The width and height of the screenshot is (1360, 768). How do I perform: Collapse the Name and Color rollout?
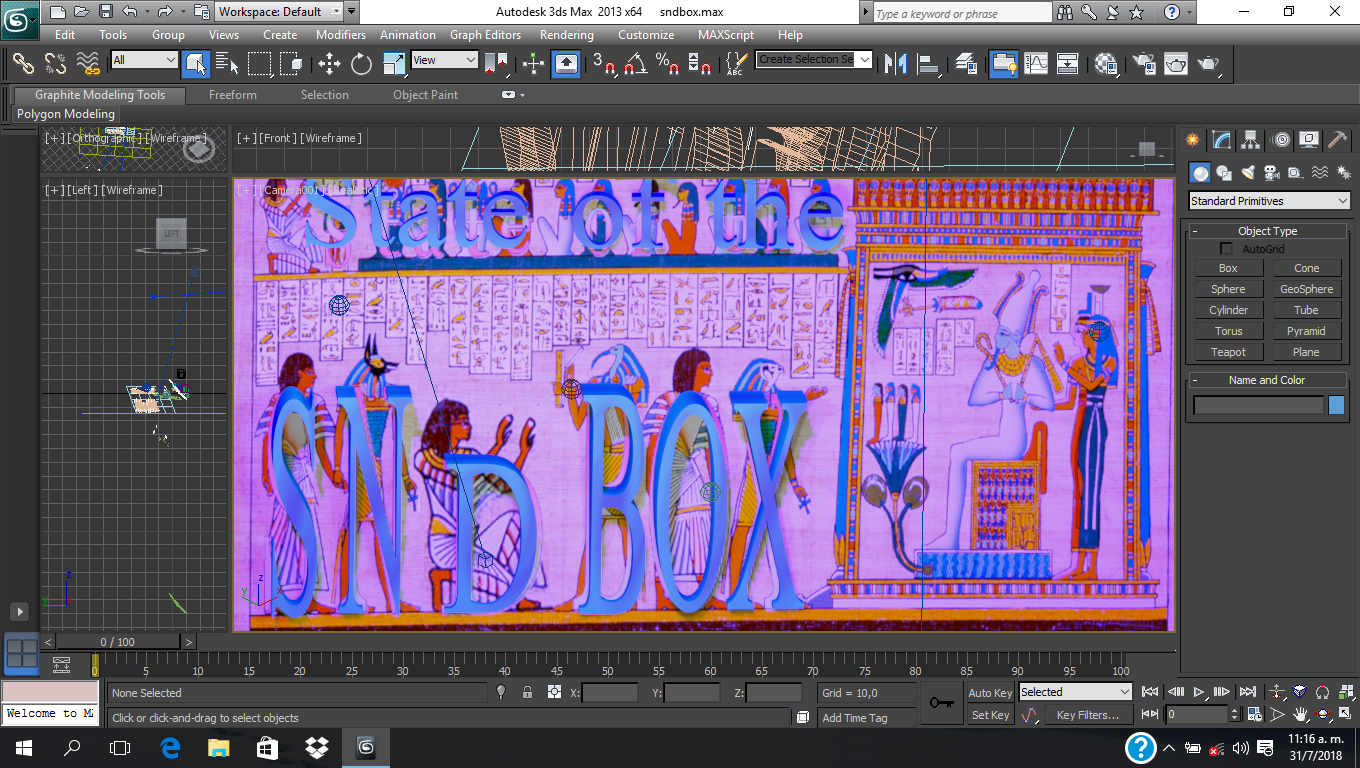(x=1267, y=380)
